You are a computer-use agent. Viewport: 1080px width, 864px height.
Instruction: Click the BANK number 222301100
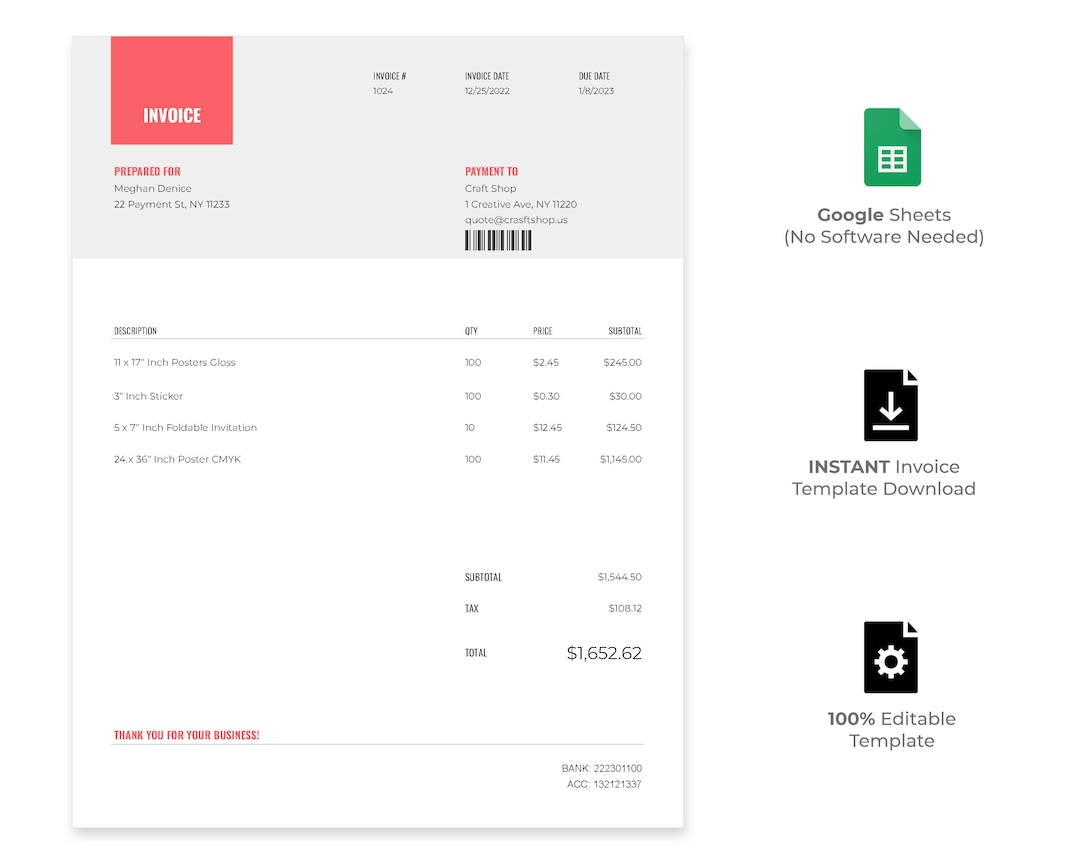[x=601, y=768]
